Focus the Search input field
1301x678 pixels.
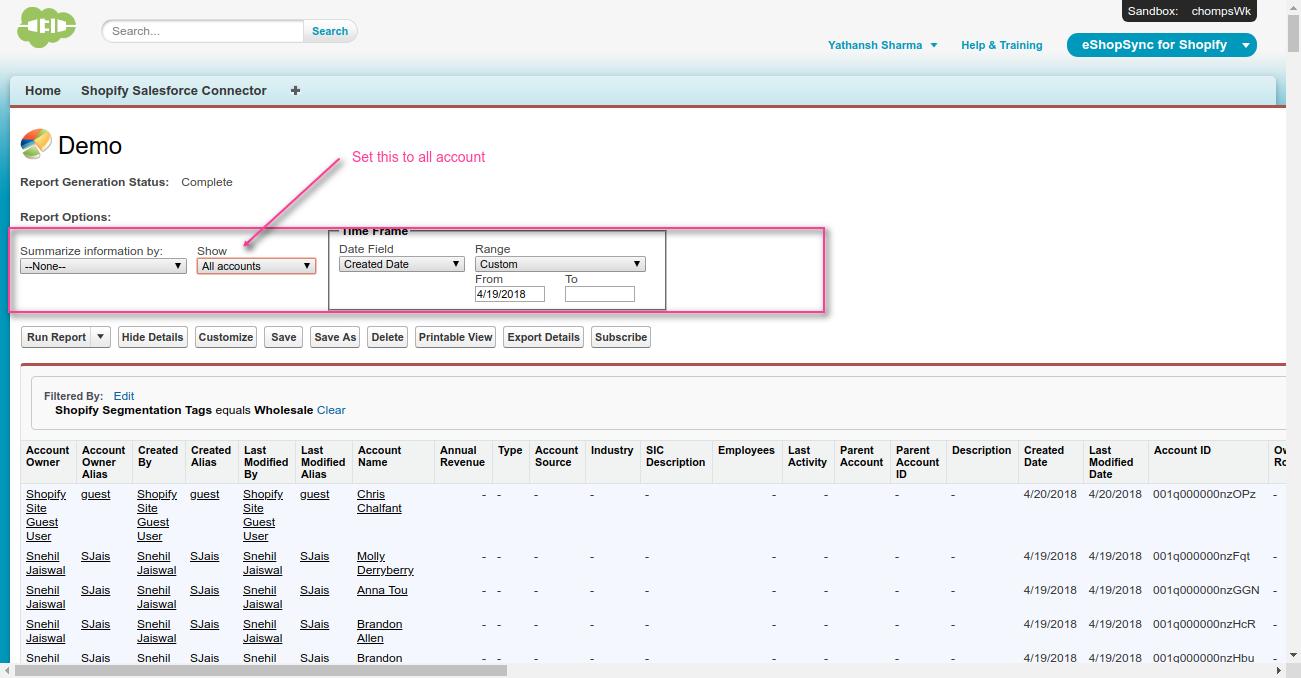click(x=203, y=31)
